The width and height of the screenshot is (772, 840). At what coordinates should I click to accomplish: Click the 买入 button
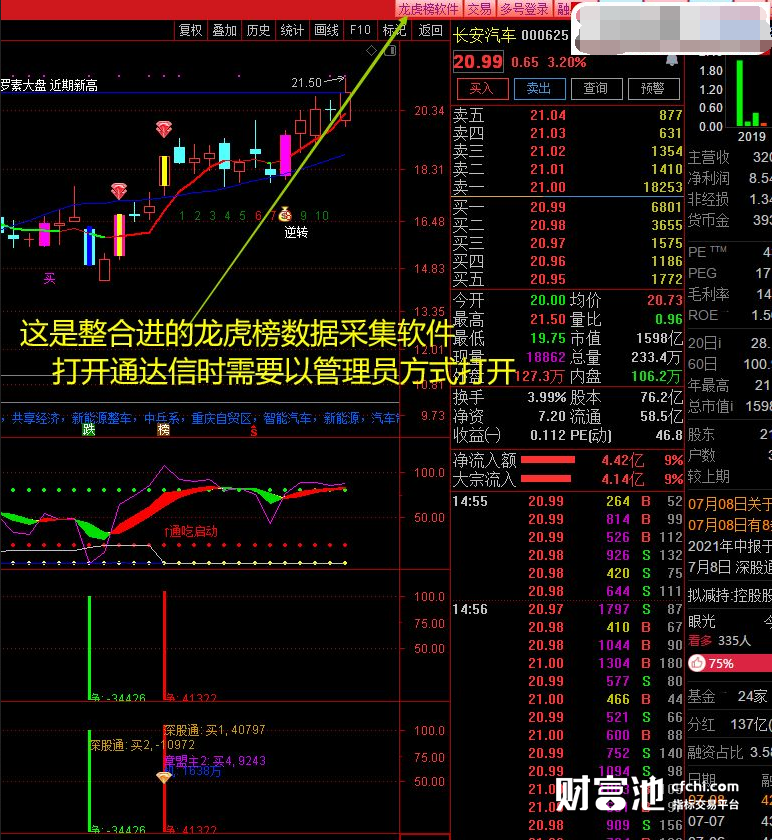[x=482, y=88]
